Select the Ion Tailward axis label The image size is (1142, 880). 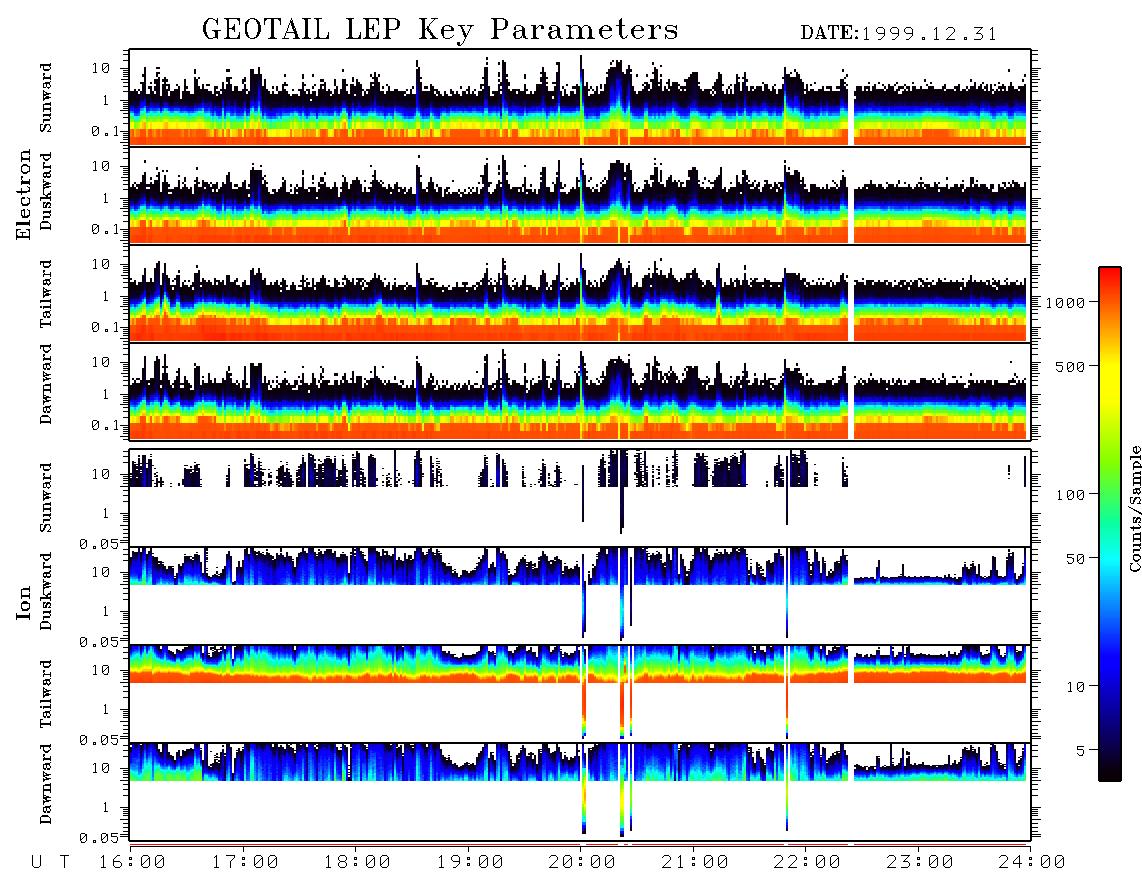[x=46, y=694]
